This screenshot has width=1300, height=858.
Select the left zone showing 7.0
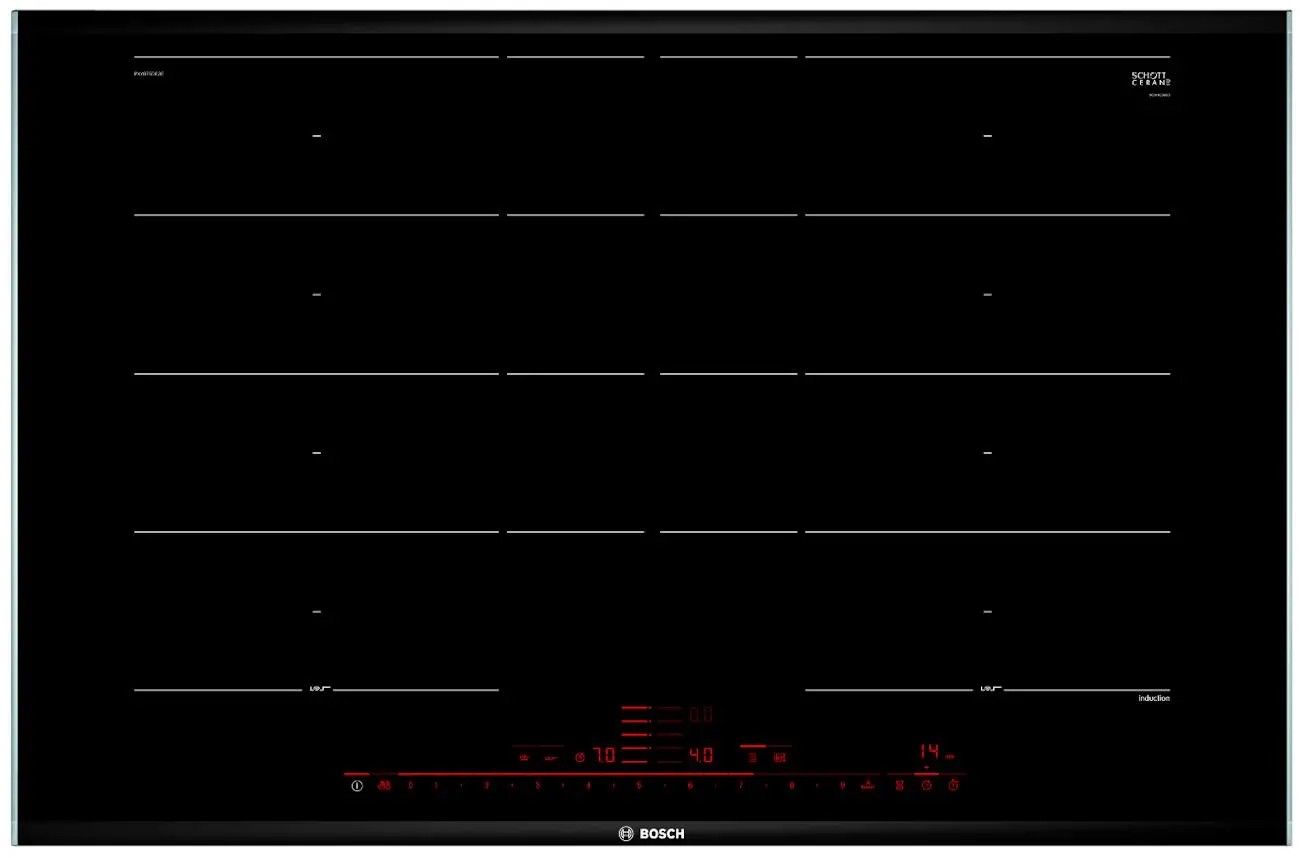[605, 756]
